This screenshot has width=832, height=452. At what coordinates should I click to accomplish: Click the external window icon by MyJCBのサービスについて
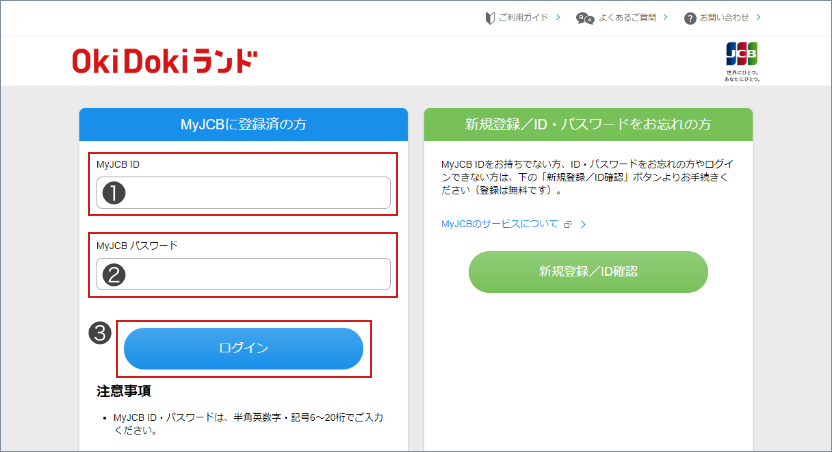tap(568, 224)
